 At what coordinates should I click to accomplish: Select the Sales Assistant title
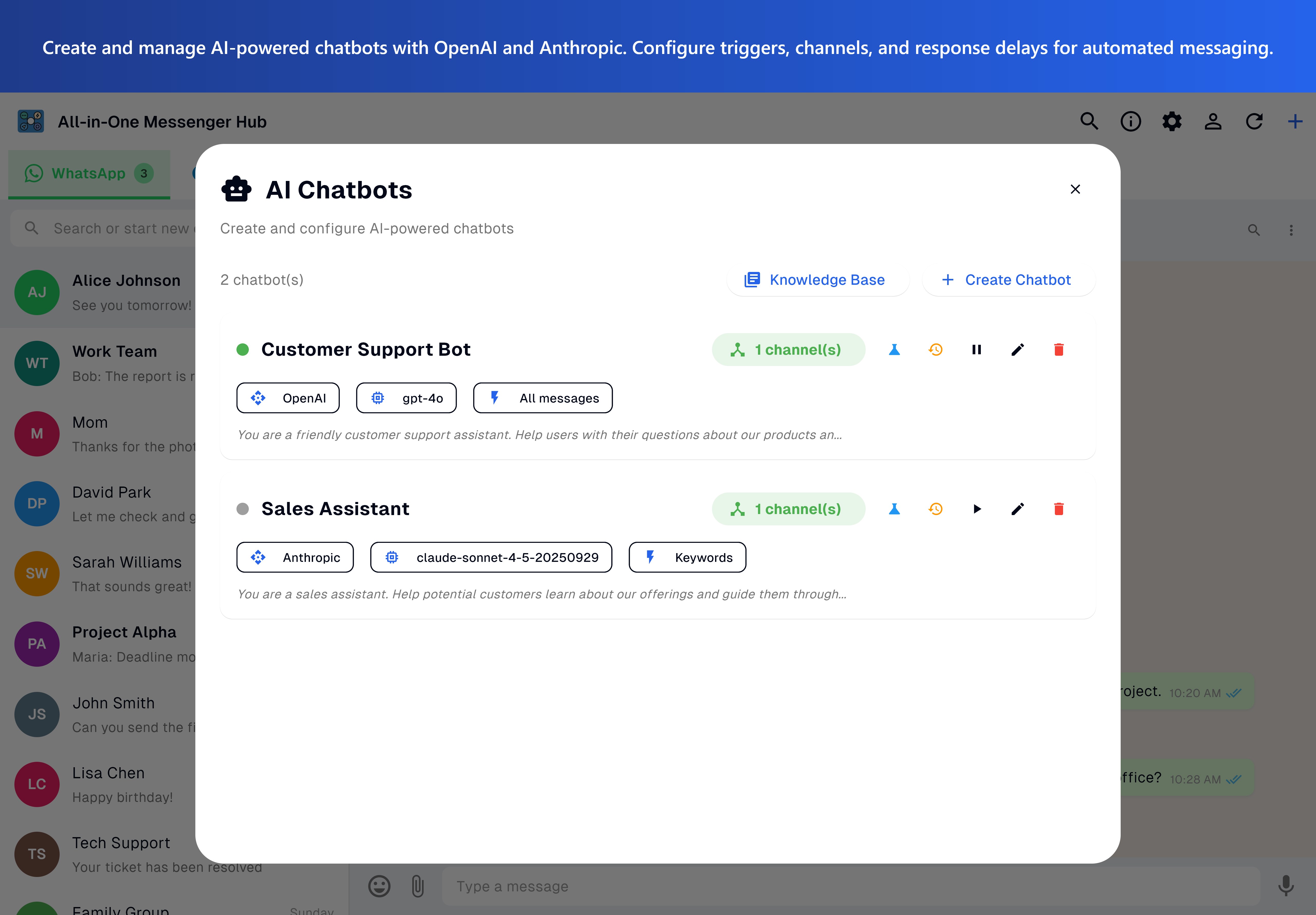[335, 509]
